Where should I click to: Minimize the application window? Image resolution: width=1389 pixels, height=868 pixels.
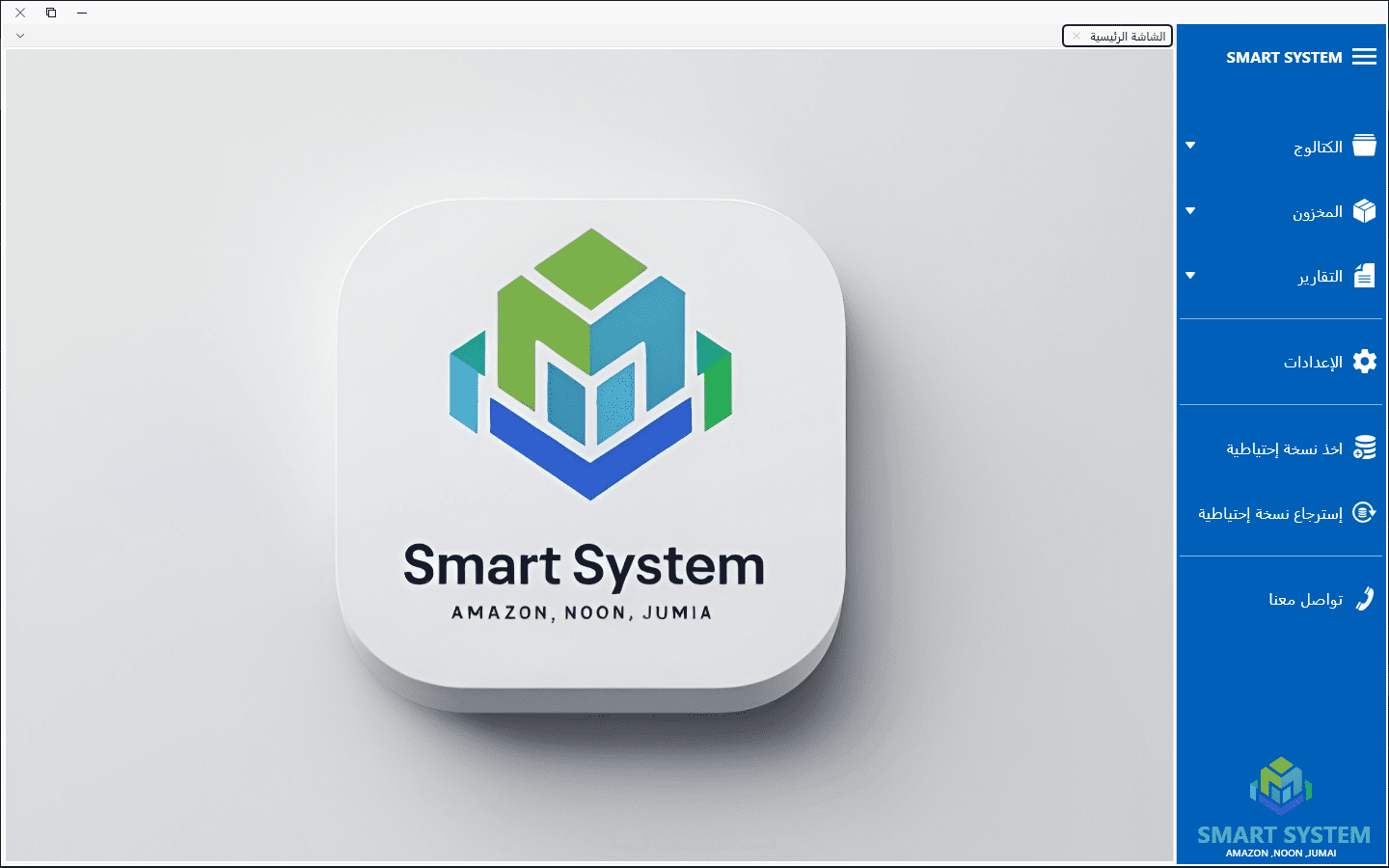[x=82, y=13]
